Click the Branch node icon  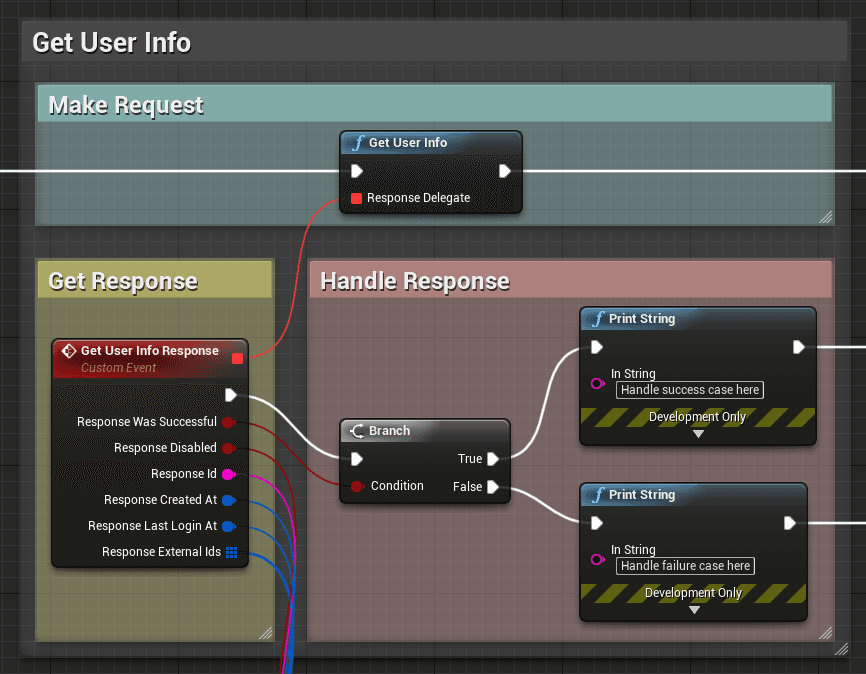[x=355, y=430]
